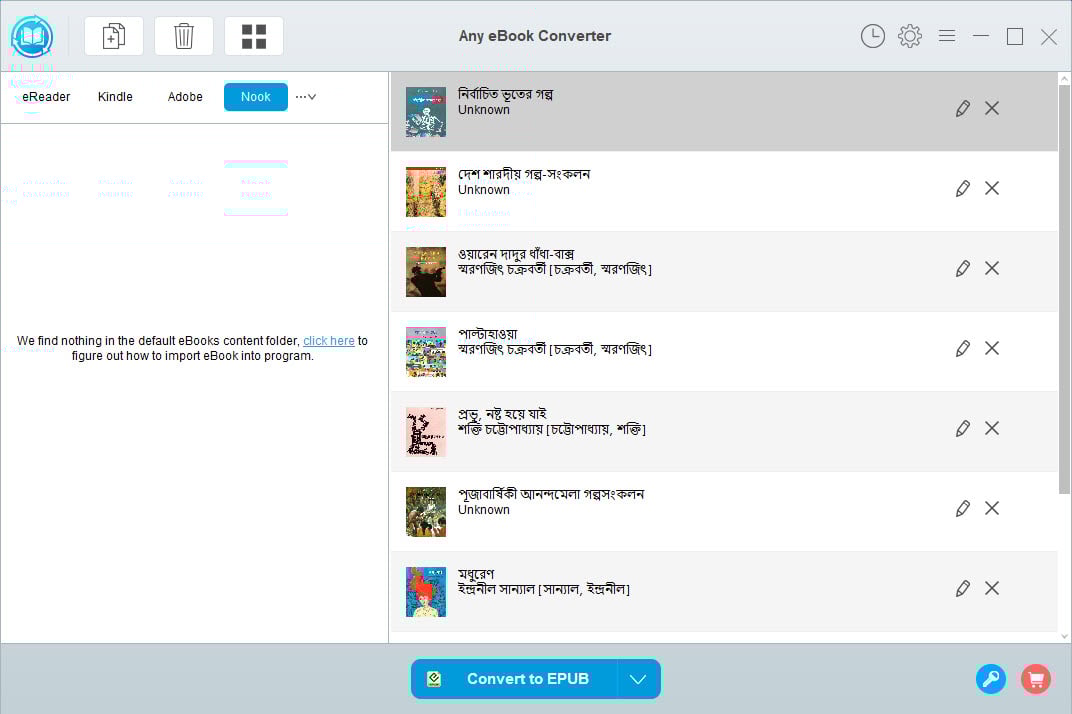Open the 'click here' import help link
This screenshot has width=1072, height=714.
[x=329, y=341]
